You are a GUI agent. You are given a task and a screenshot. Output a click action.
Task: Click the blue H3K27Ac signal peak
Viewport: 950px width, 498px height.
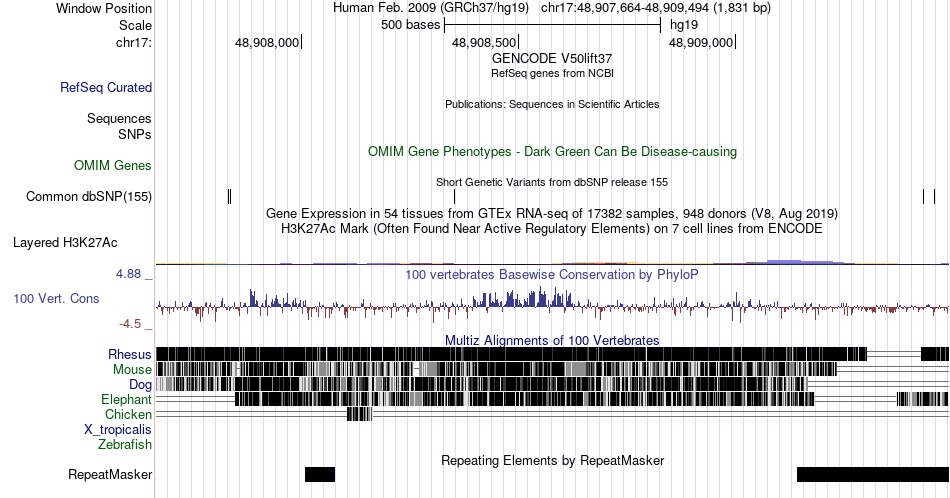coord(803,262)
